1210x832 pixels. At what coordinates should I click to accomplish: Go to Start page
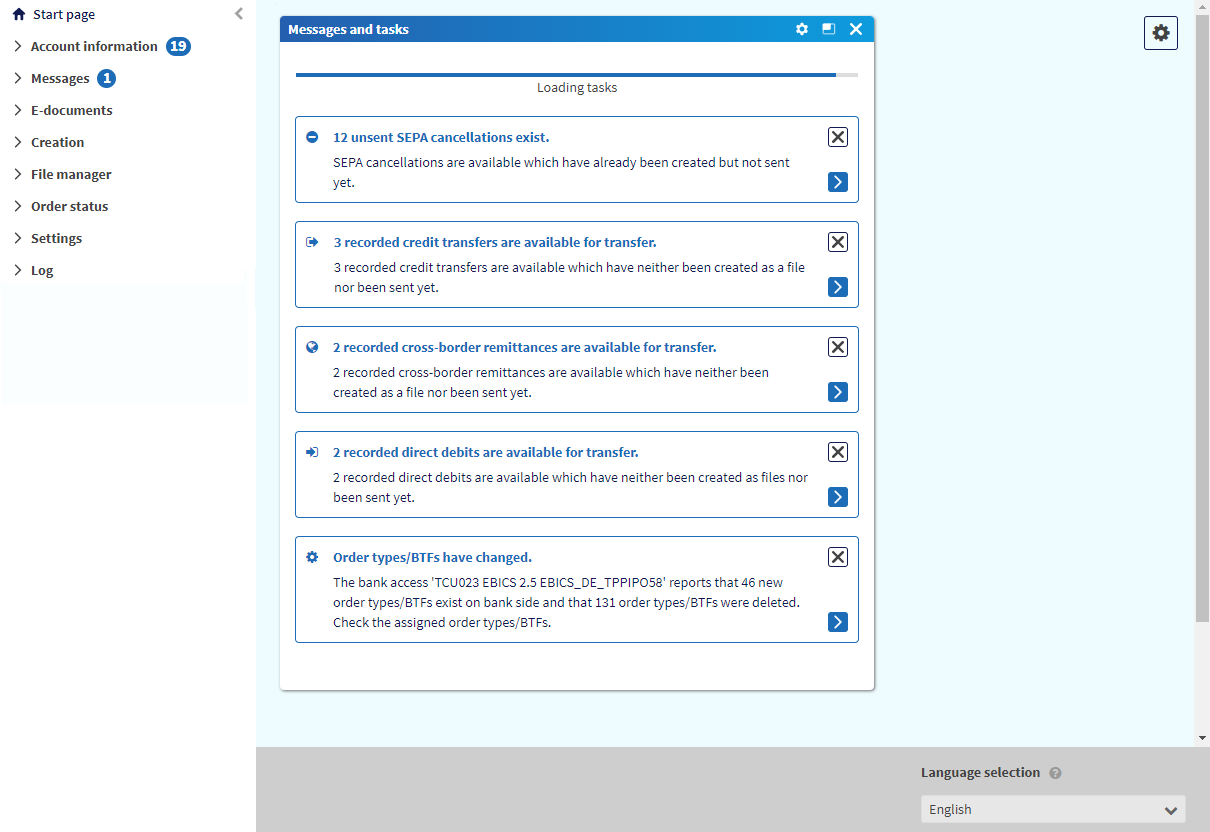(63, 15)
